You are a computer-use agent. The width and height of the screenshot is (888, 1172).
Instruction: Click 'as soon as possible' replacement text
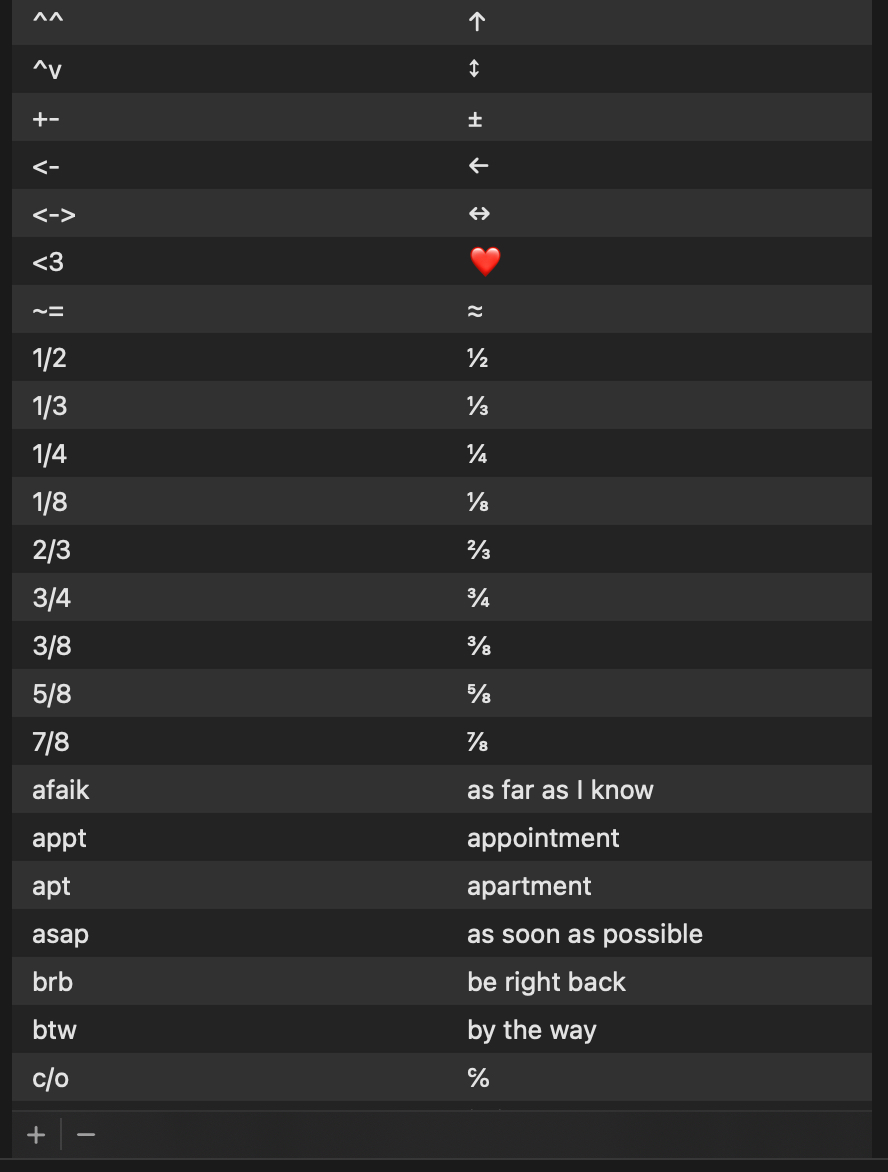tap(585, 934)
